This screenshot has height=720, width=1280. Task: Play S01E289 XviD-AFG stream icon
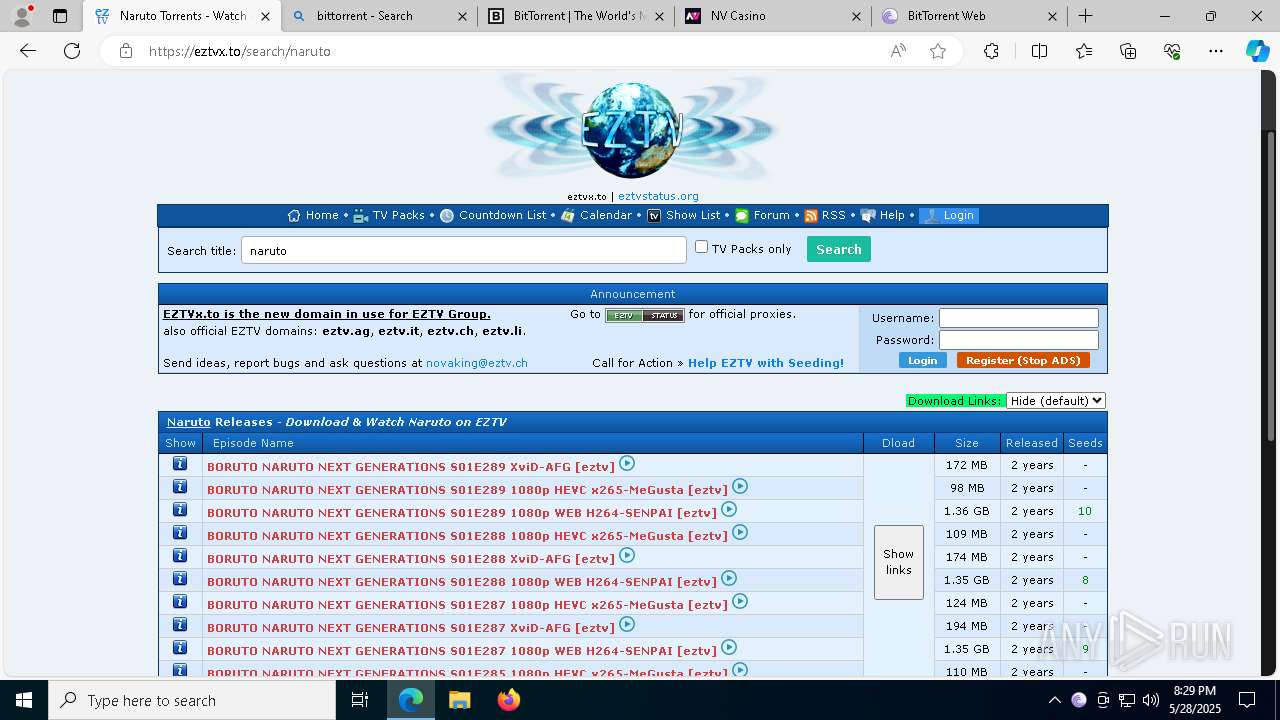(x=627, y=463)
